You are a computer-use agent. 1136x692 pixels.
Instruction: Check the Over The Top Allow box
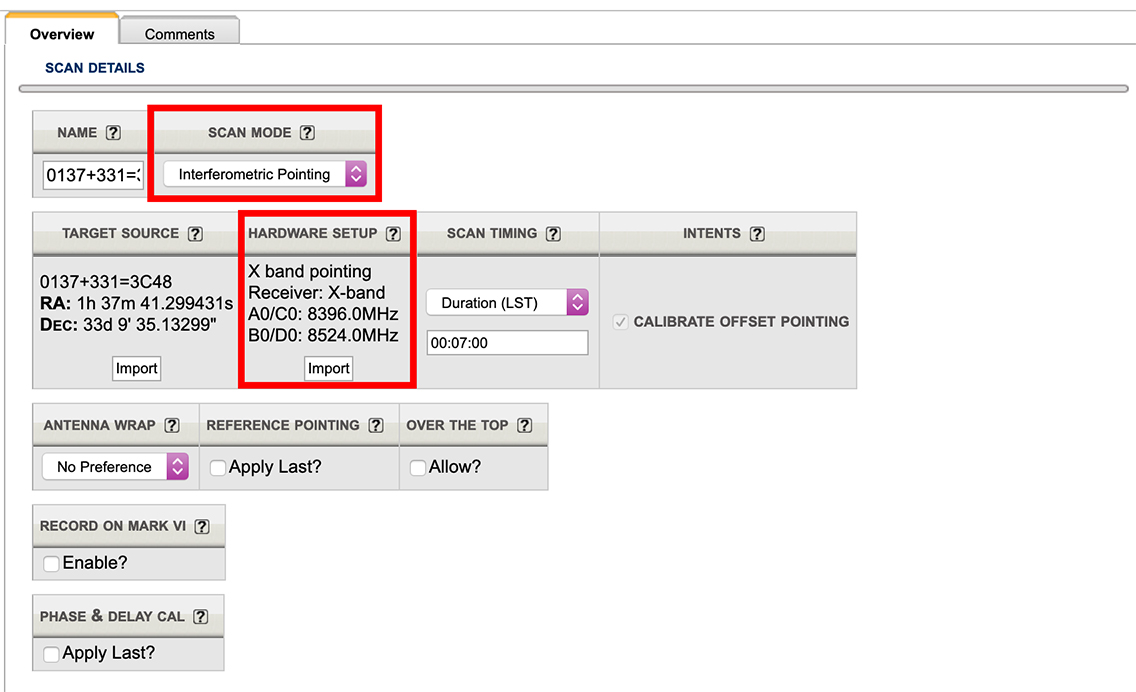[418, 468]
